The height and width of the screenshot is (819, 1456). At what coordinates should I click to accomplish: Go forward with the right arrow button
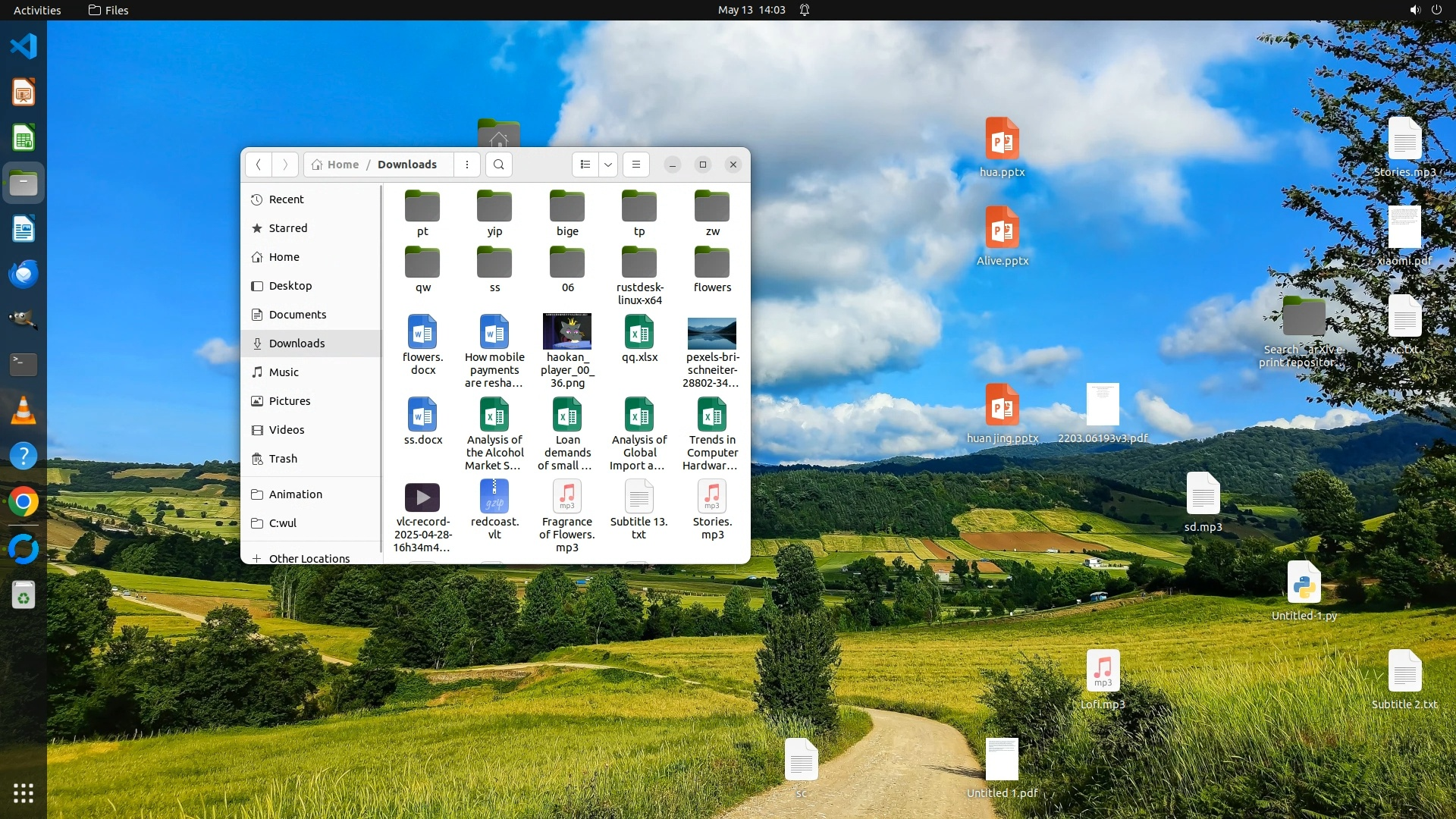(285, 165)
